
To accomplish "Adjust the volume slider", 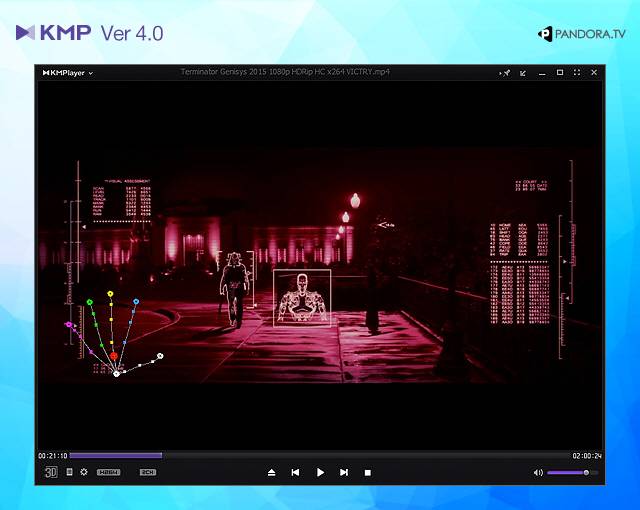I will pos(573,472).
